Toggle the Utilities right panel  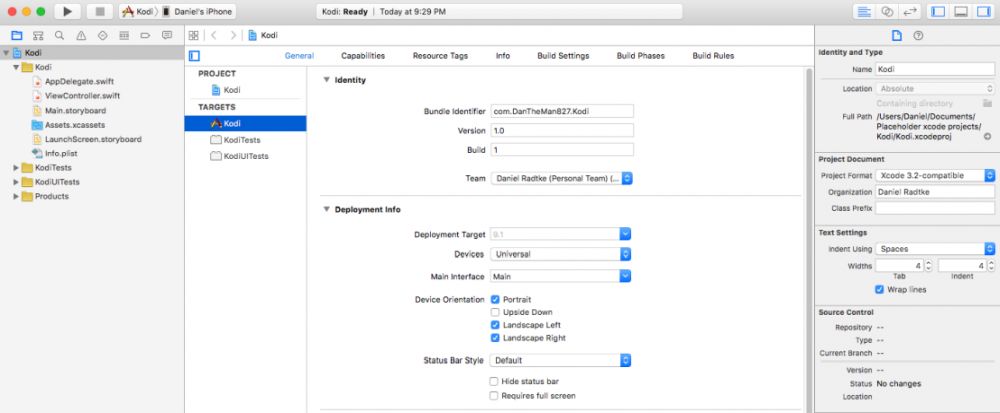[984, 11]
